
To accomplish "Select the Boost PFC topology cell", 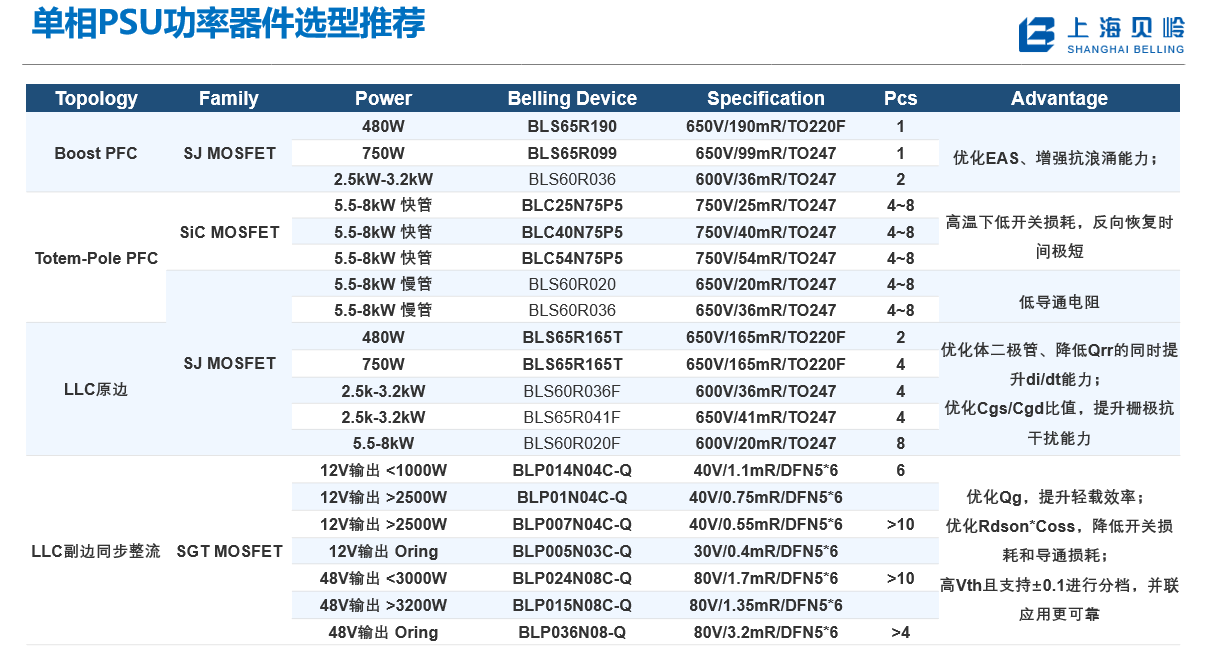I will tap(96, 153).
